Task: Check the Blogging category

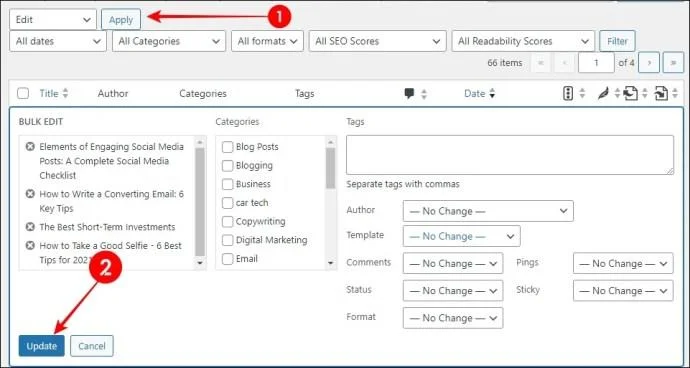Action: point(228,166)
